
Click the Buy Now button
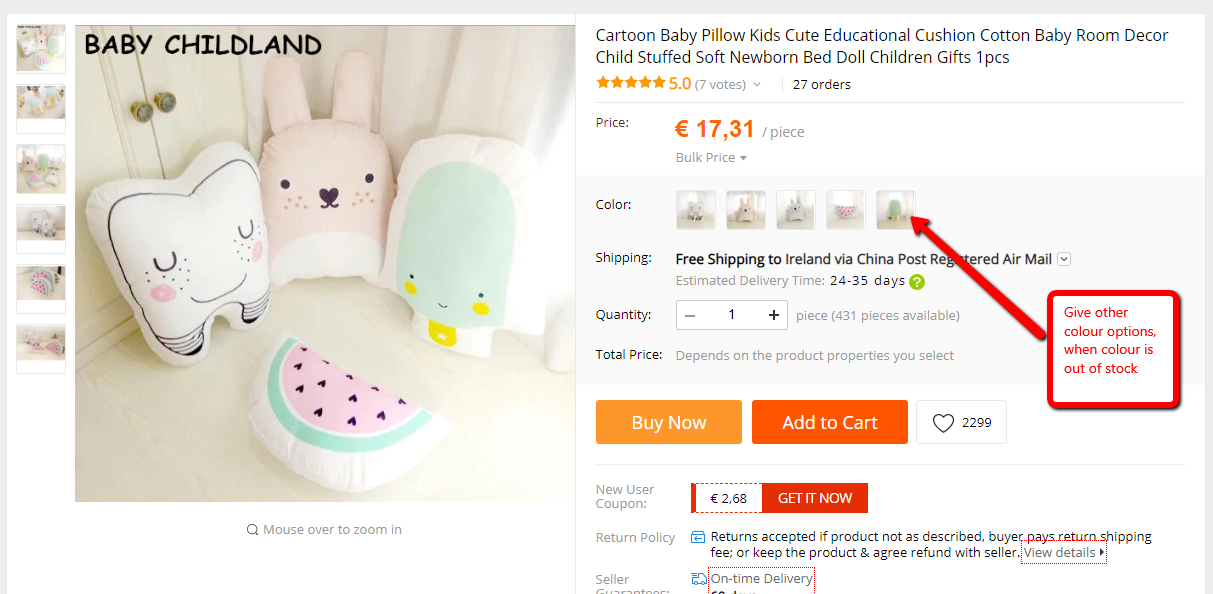tap(668, 421)
